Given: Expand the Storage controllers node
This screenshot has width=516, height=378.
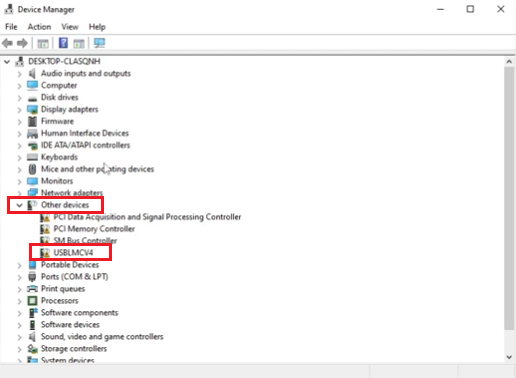Looking at the screenshot, I should 19,349.
